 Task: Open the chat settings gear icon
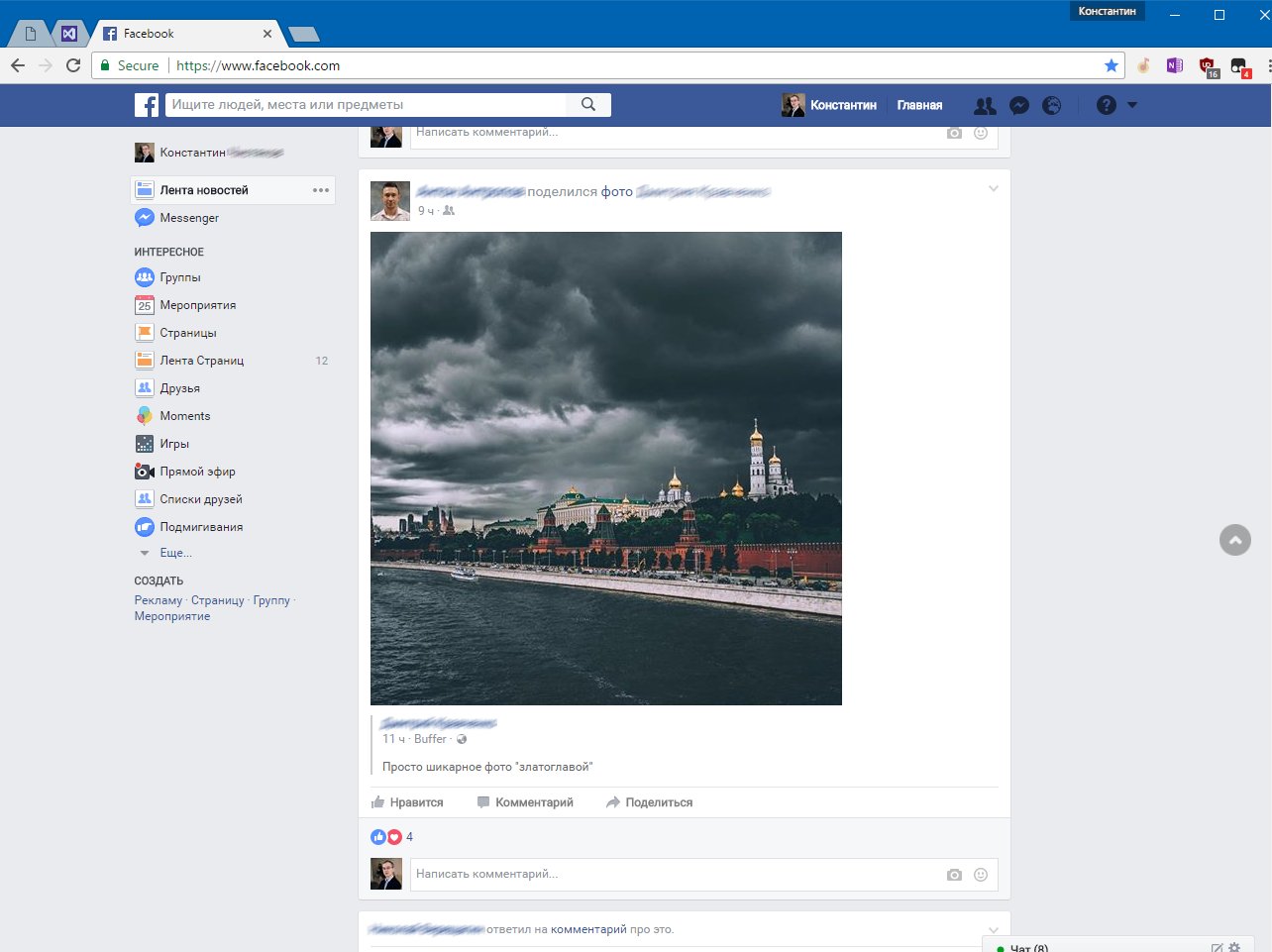[x=1234, y=948]
